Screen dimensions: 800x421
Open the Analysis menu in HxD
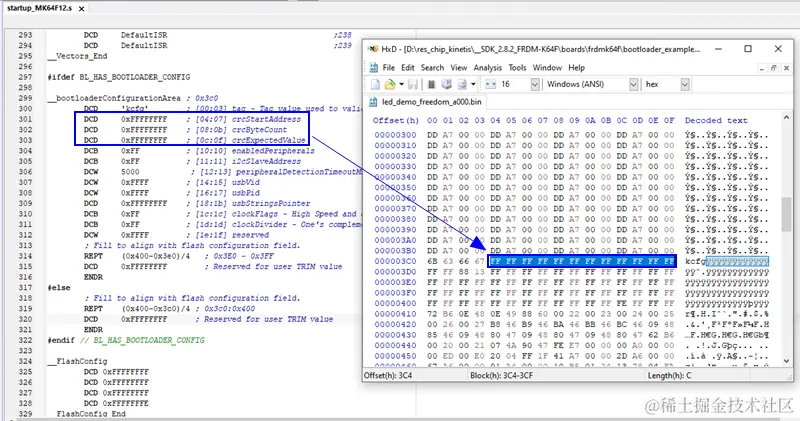[487, 67]
